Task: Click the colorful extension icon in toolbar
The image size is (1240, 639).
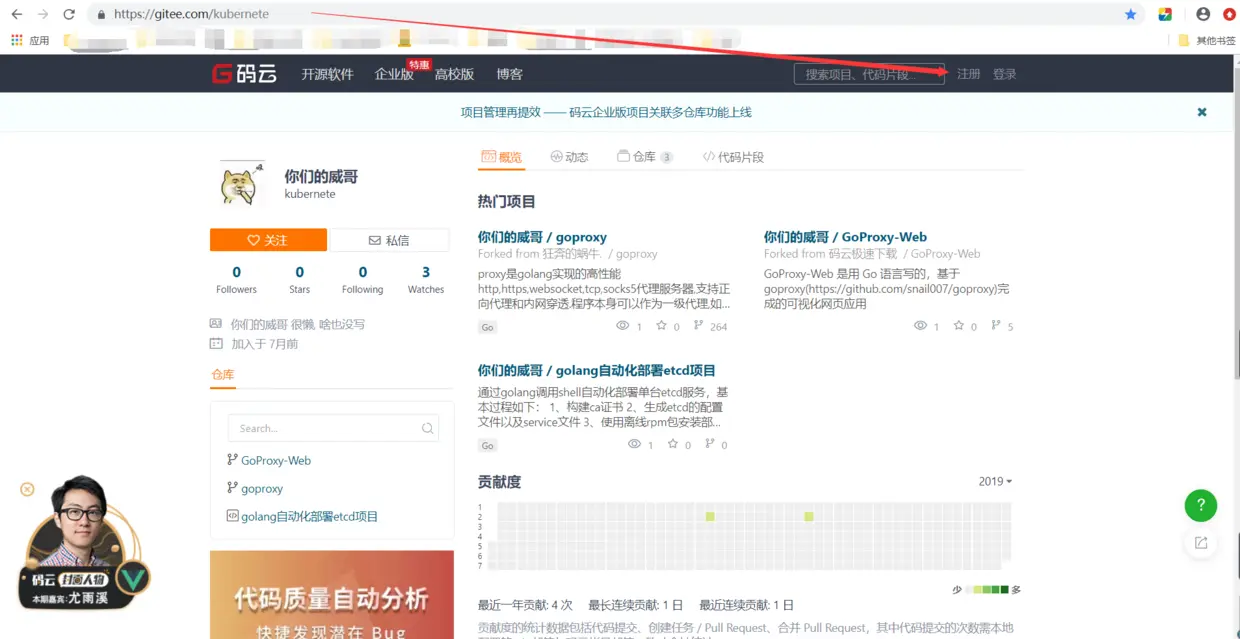Action: tap(1165, 15)
